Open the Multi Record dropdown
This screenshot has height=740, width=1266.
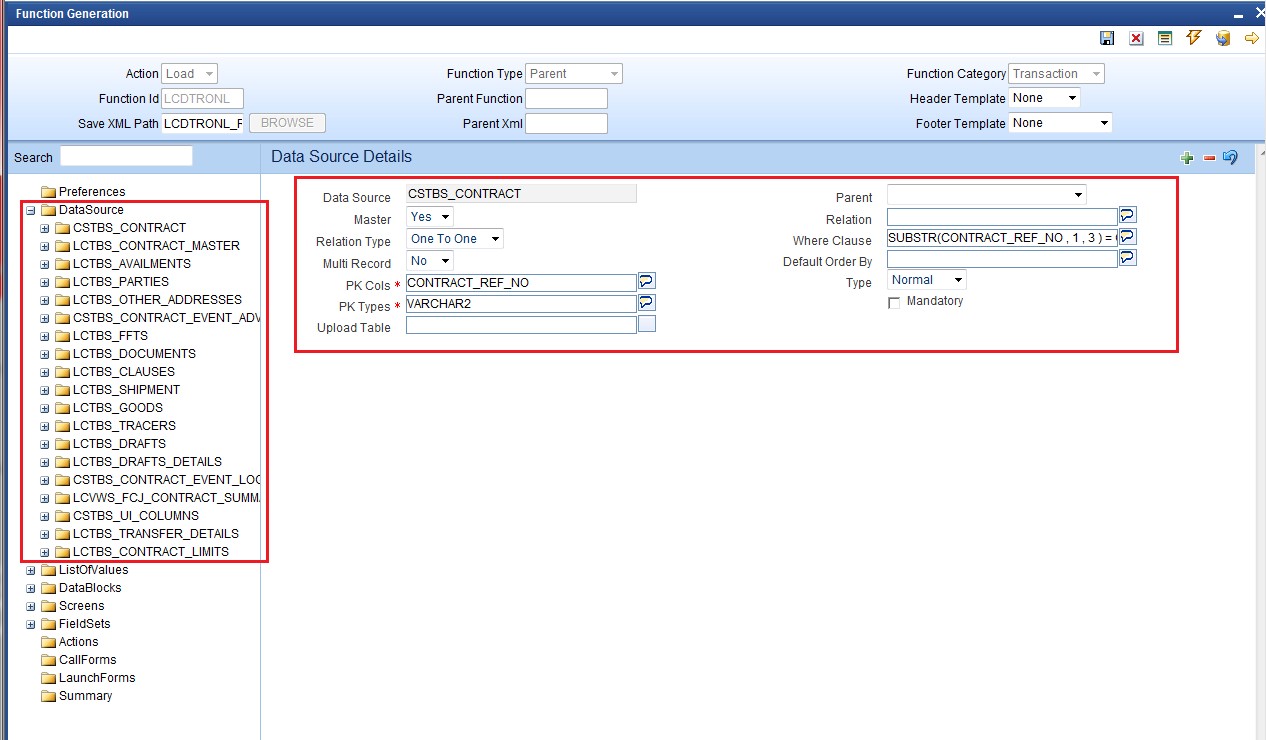(430, 261)
